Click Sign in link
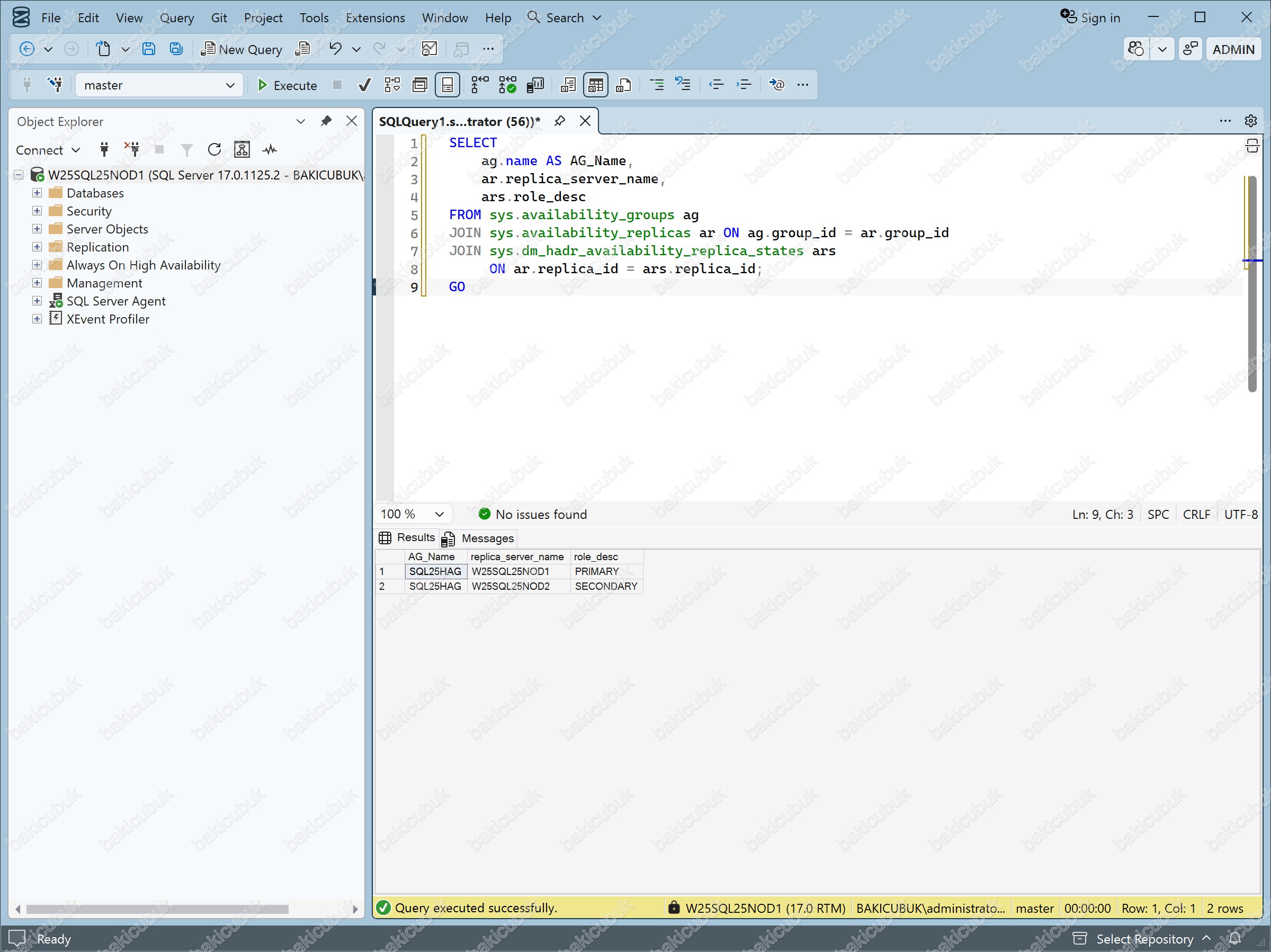This screenshot has height=952, width=1271. pos(1090,17)
